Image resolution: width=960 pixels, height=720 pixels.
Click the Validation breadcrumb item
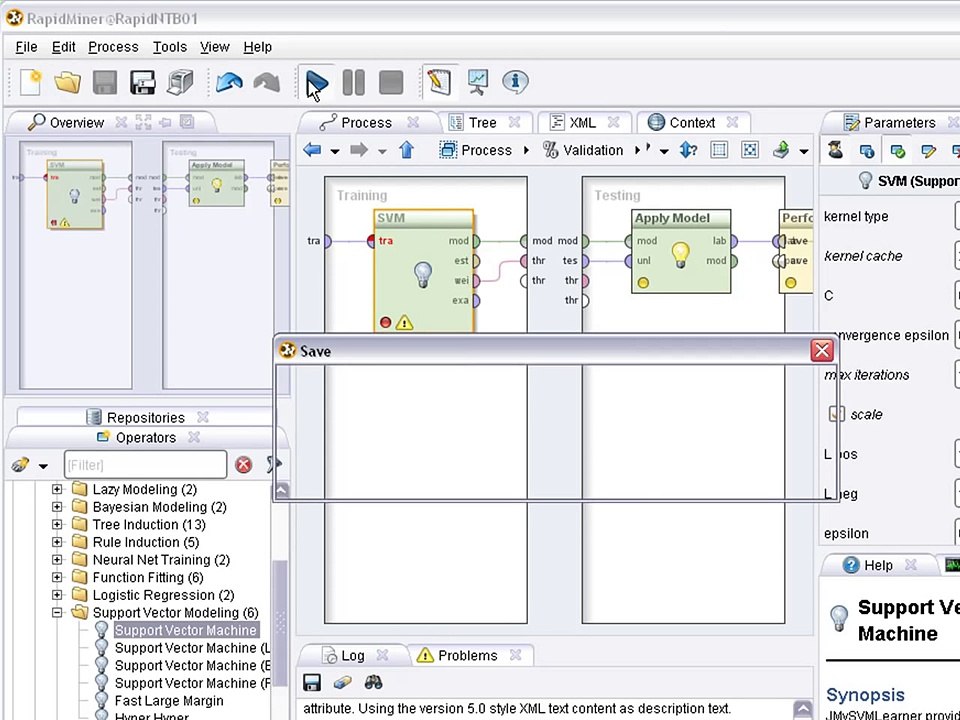click(x=583, y=150)
